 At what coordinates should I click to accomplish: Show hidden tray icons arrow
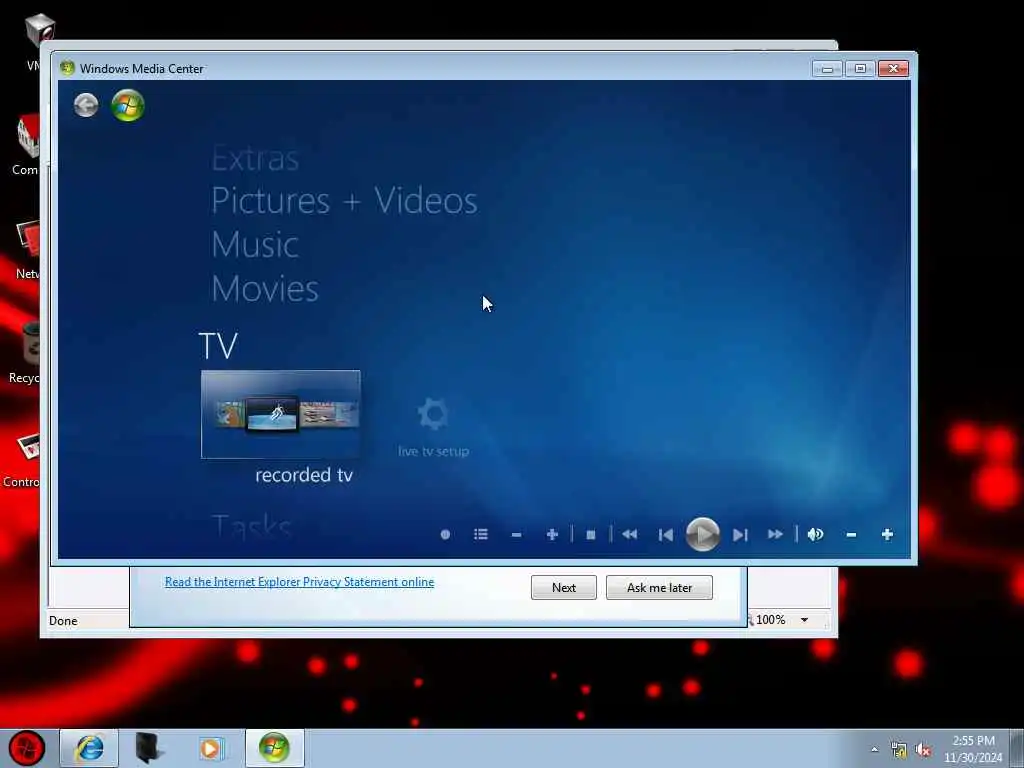874,749
